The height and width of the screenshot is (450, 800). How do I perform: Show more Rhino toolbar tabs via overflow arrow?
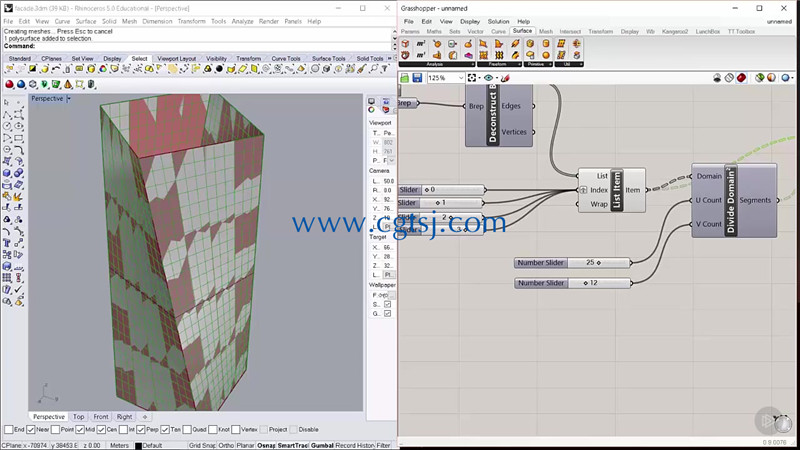[390, 59]
